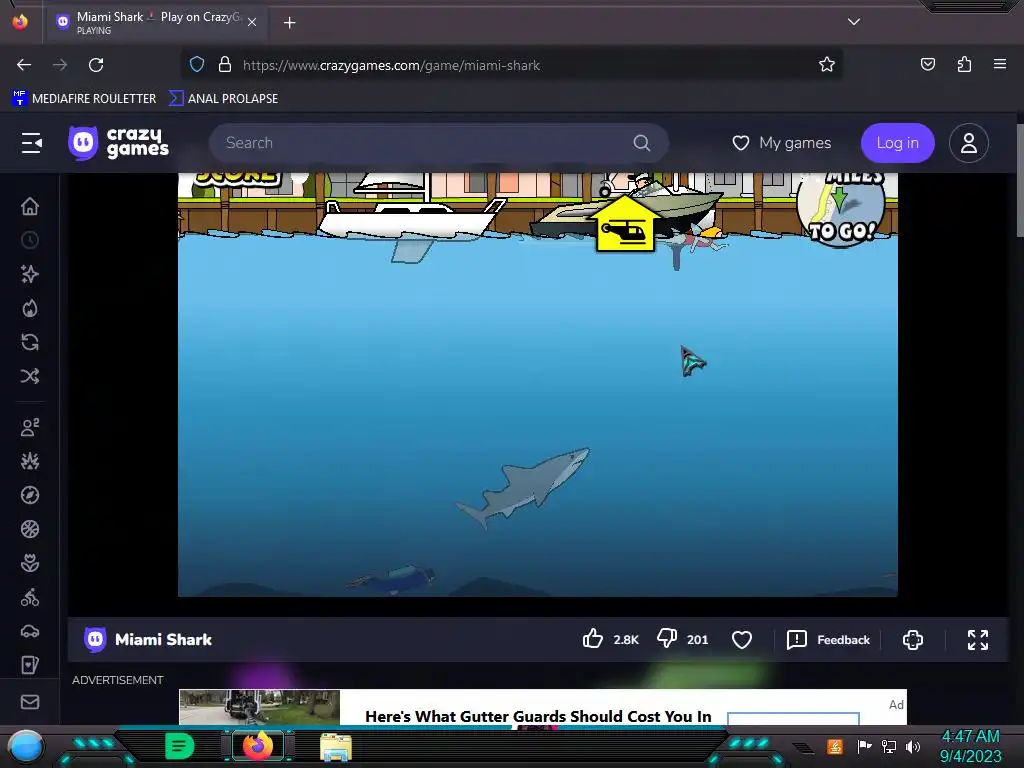
Task: Open Trending flame icon in sidebar
Action: (30, 308)
